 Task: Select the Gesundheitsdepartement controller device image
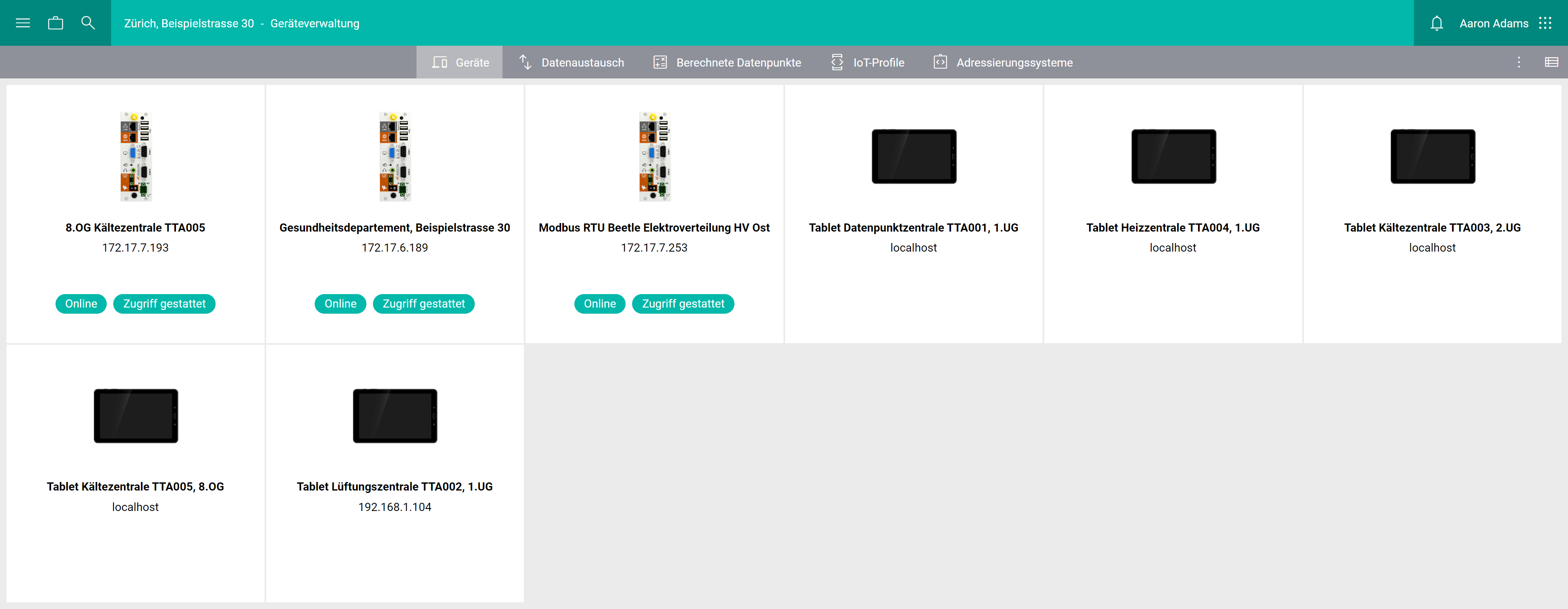(395, 156)
